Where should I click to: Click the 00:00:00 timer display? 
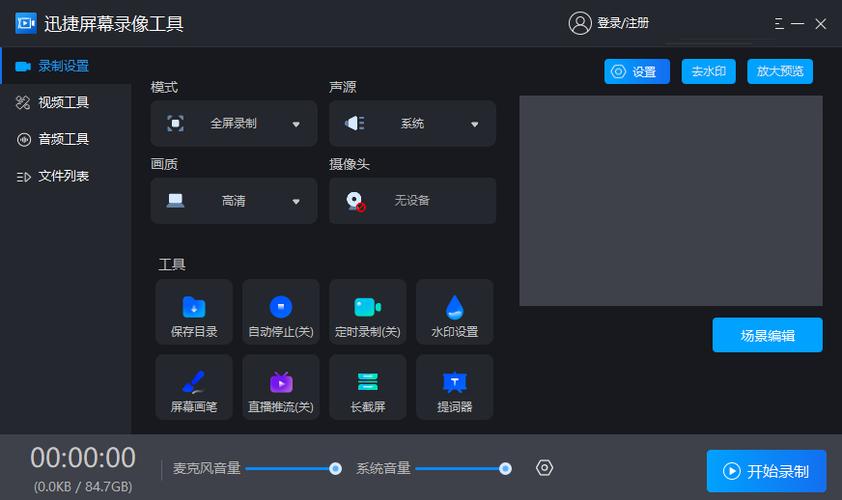click(83, 458)
